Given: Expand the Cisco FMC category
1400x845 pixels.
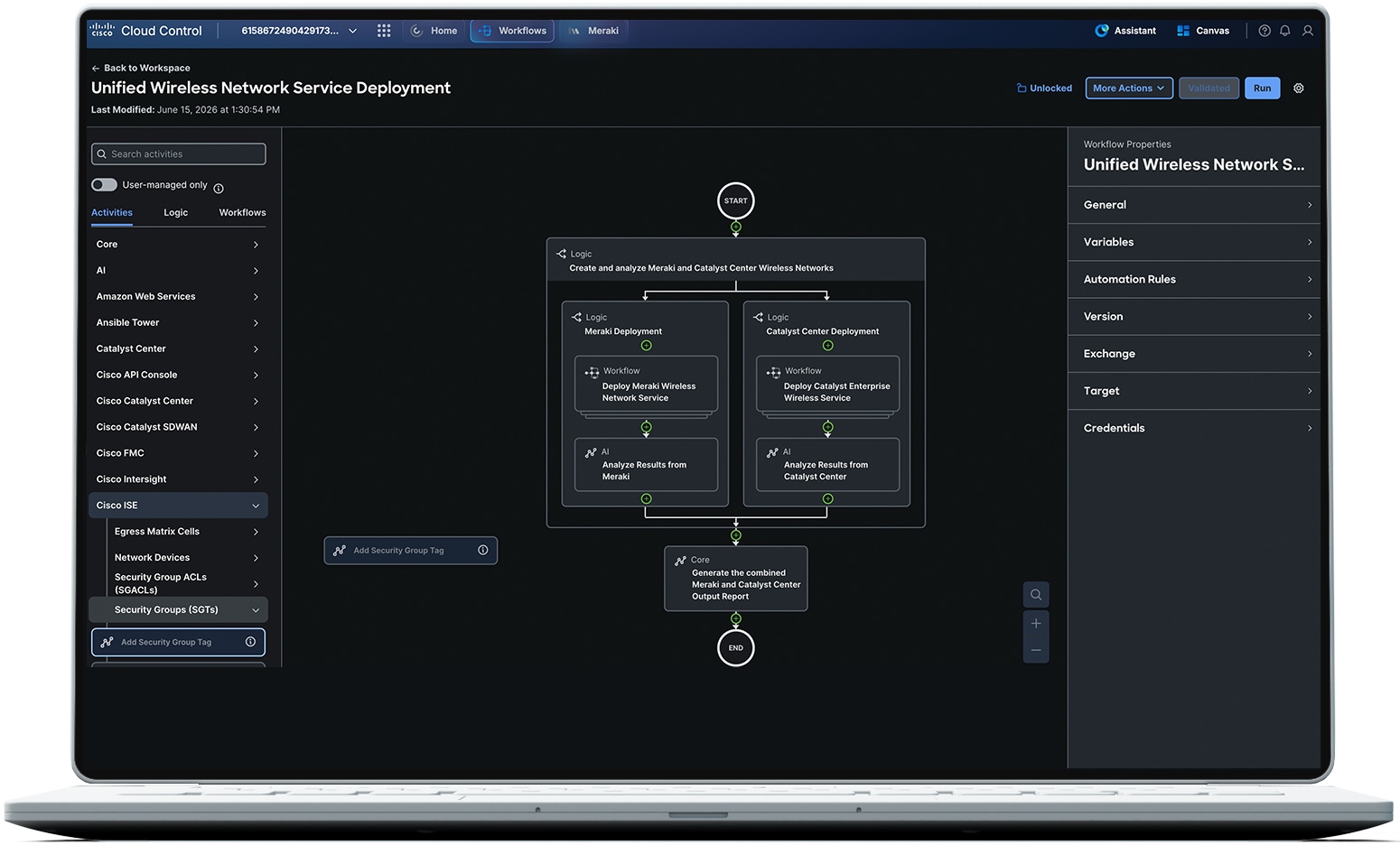Looking at the screenshot, I should tap(178, 453).
